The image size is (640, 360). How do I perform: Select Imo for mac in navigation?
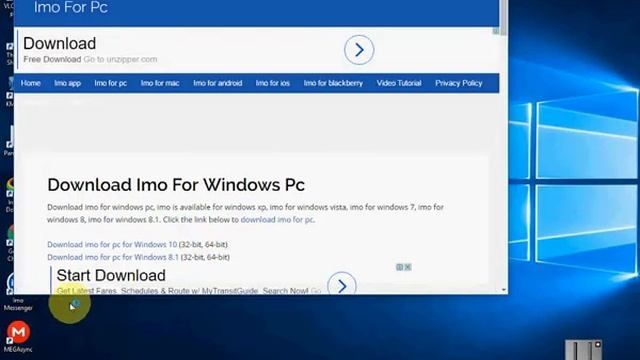pos(160,83)
